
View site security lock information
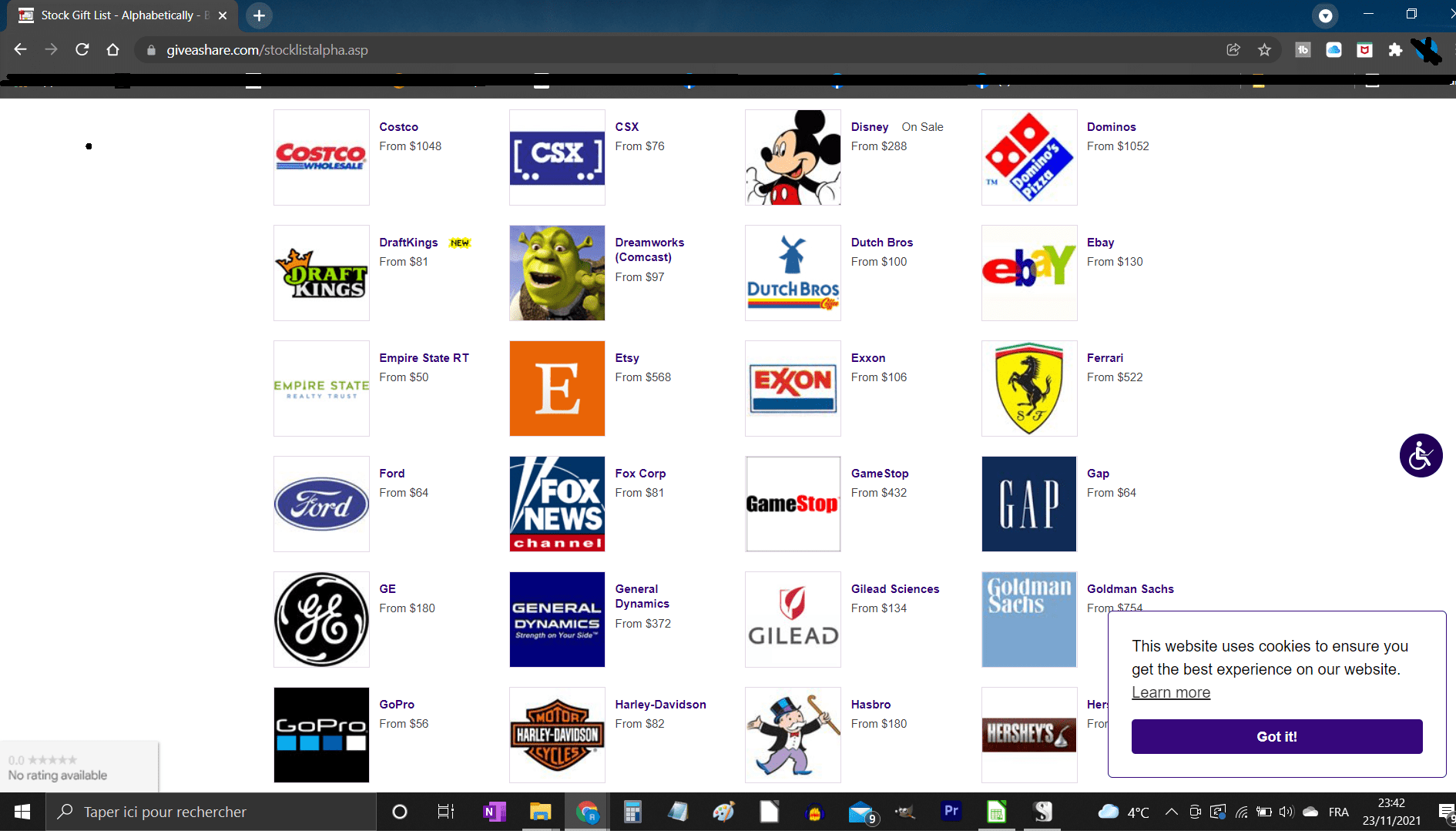click(151, 50)
